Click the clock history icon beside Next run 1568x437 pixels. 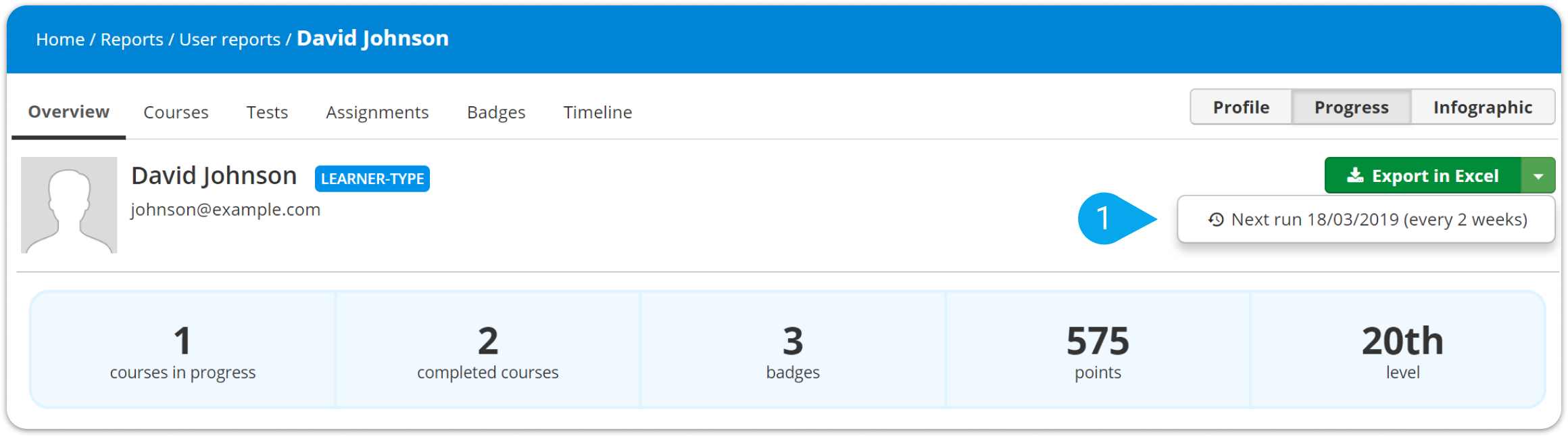[1216, 220]
